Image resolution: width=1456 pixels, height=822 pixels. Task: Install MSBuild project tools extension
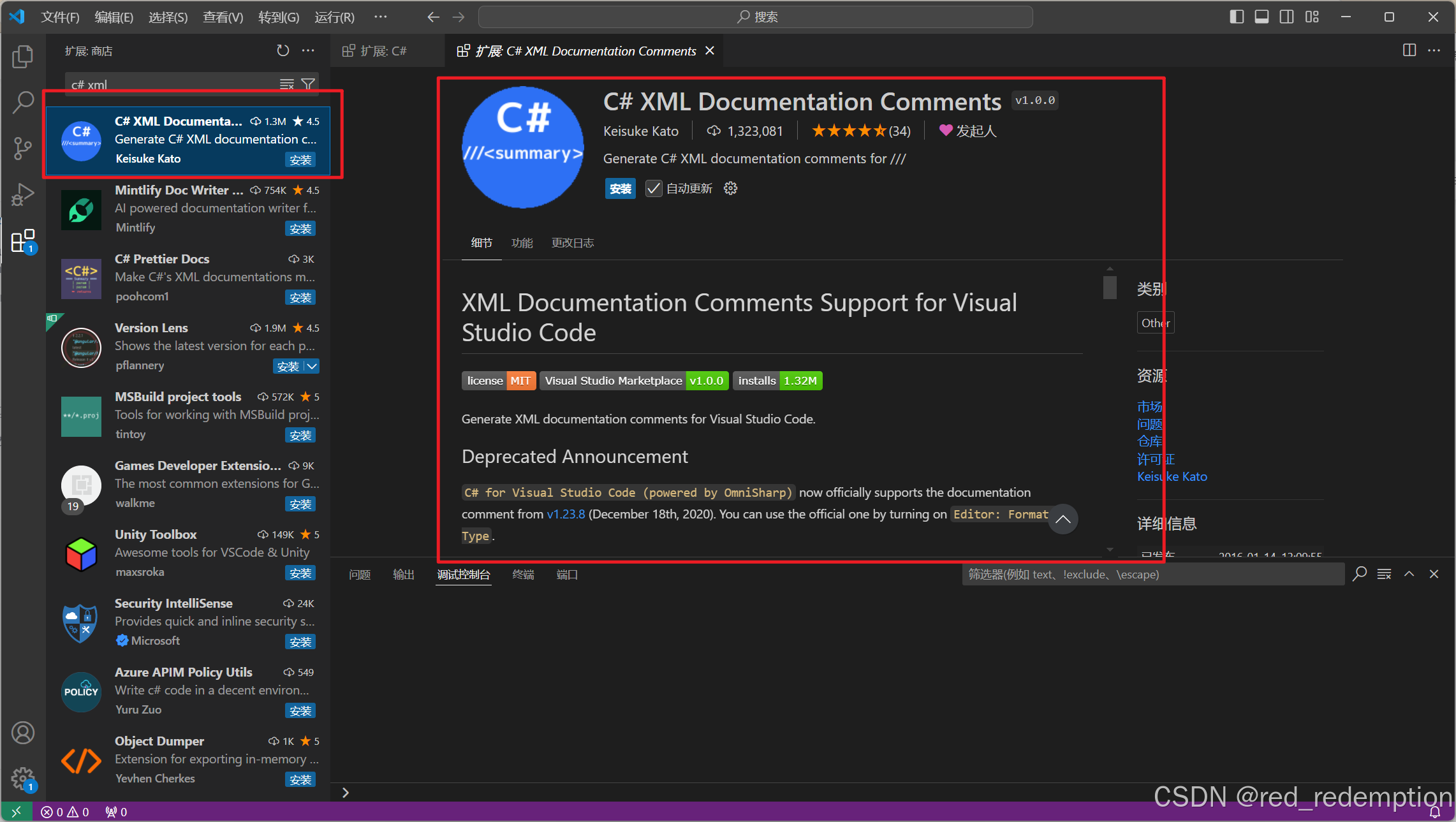(300, 435)
